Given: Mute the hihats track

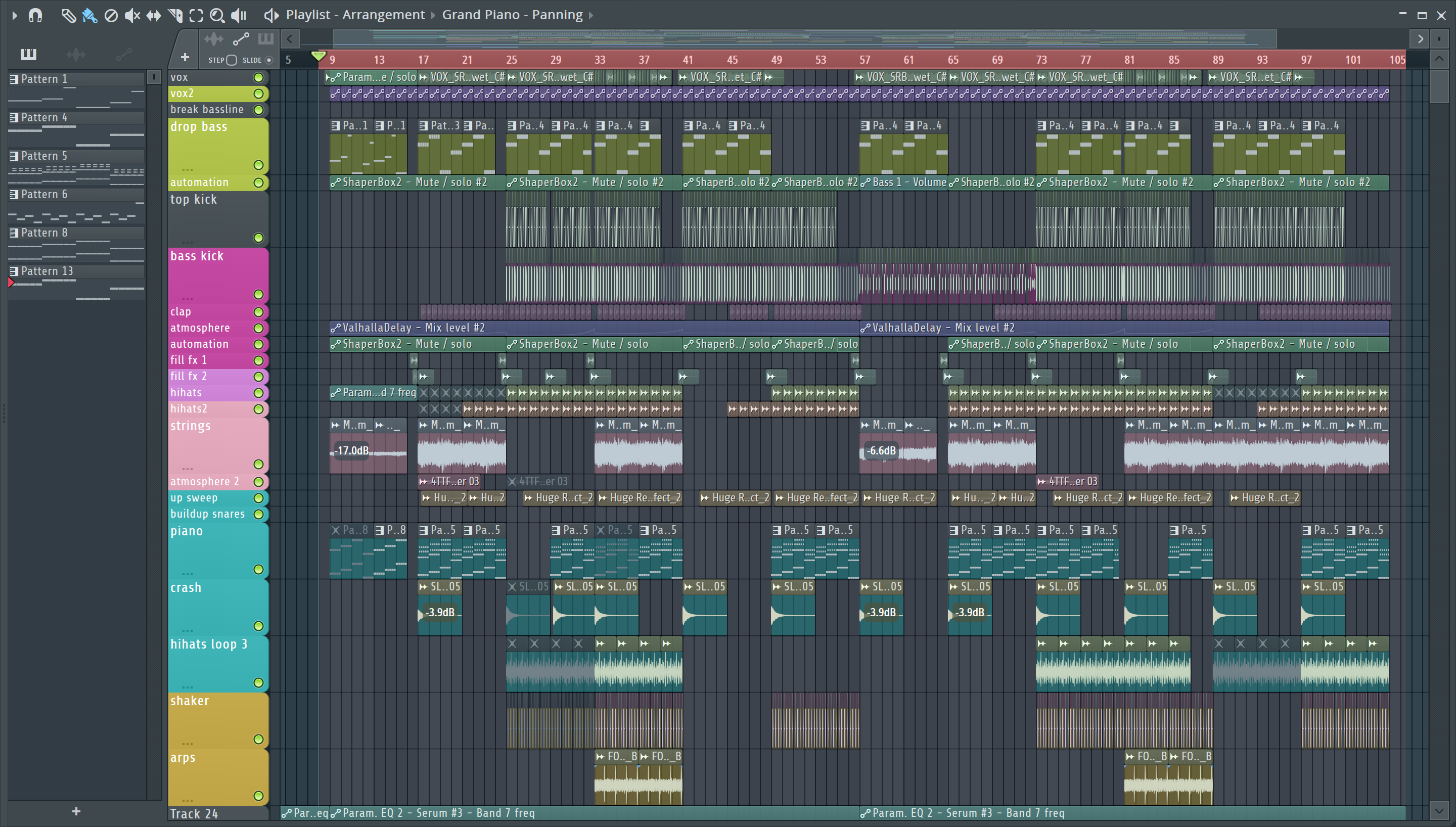Looking at the screenshot, I should coord(258,392).
